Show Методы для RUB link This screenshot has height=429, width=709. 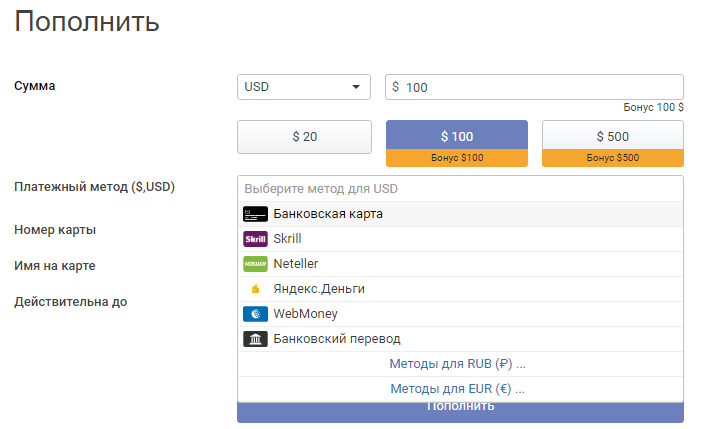click(457, 364)
